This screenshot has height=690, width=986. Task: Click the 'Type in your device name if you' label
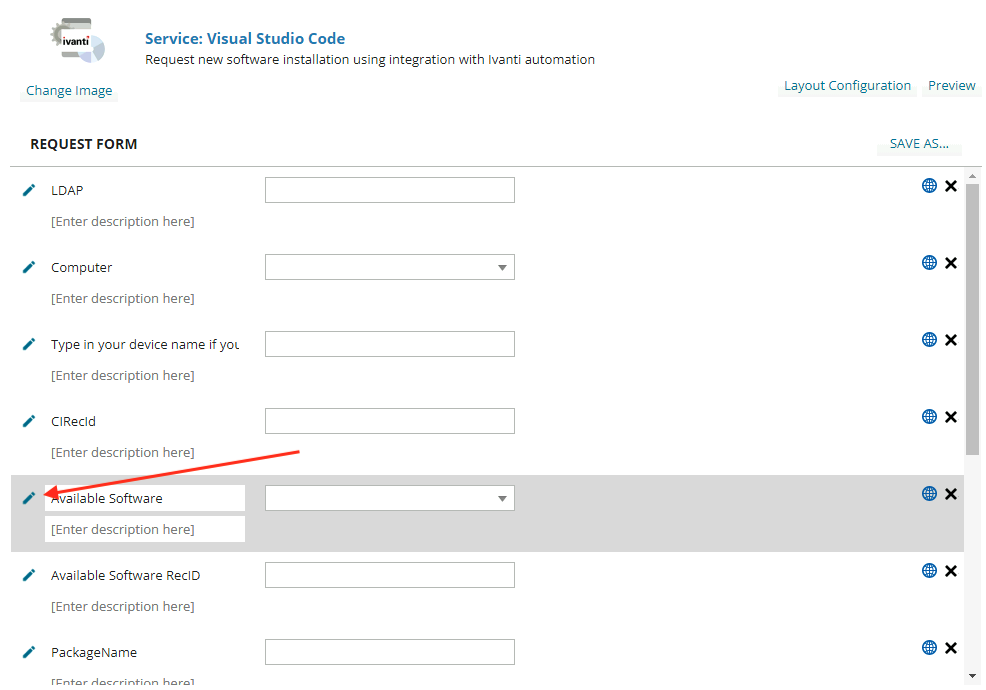click(x=145, y=345)
